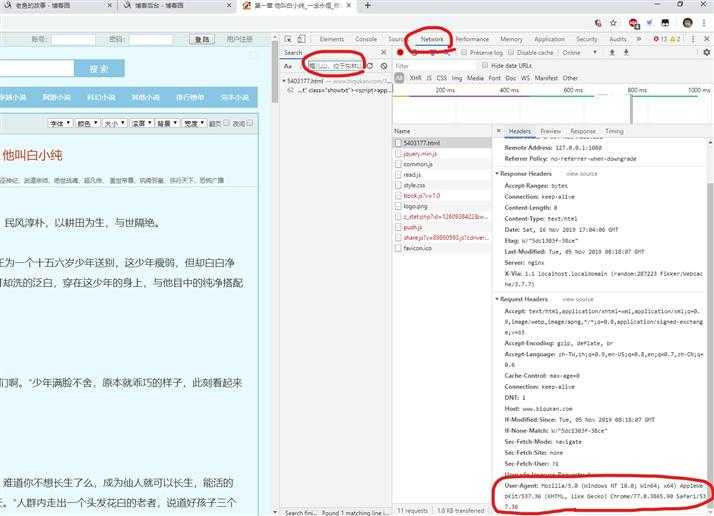Open the Security tab
This screenshot has height=516, width=714.
586,39
